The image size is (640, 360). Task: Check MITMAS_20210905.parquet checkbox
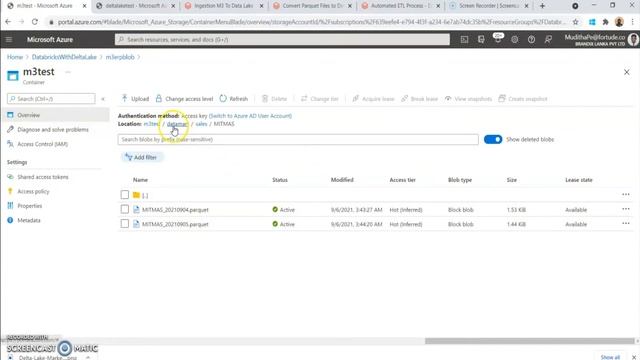pyautogui.click(x=124, y=224)
